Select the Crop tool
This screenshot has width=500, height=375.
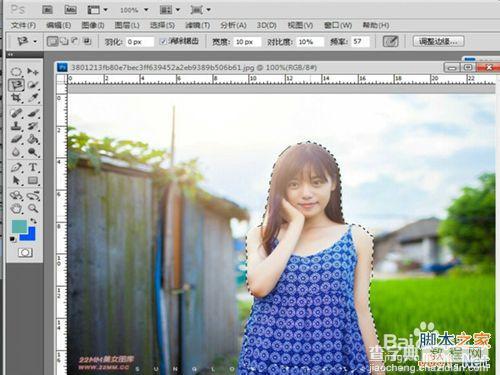[16, 97]
